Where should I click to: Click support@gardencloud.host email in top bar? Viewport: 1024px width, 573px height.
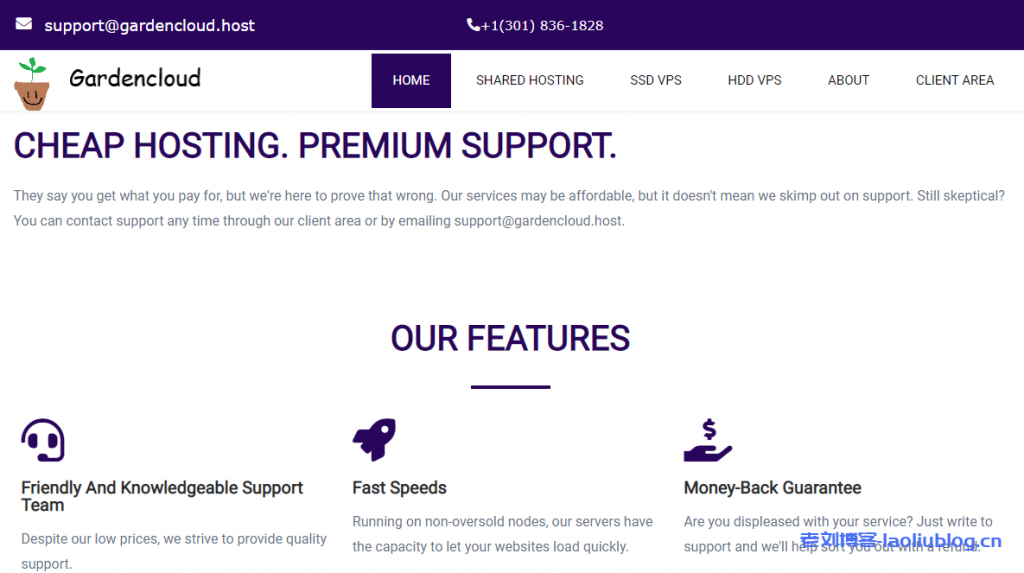[149, 25]
